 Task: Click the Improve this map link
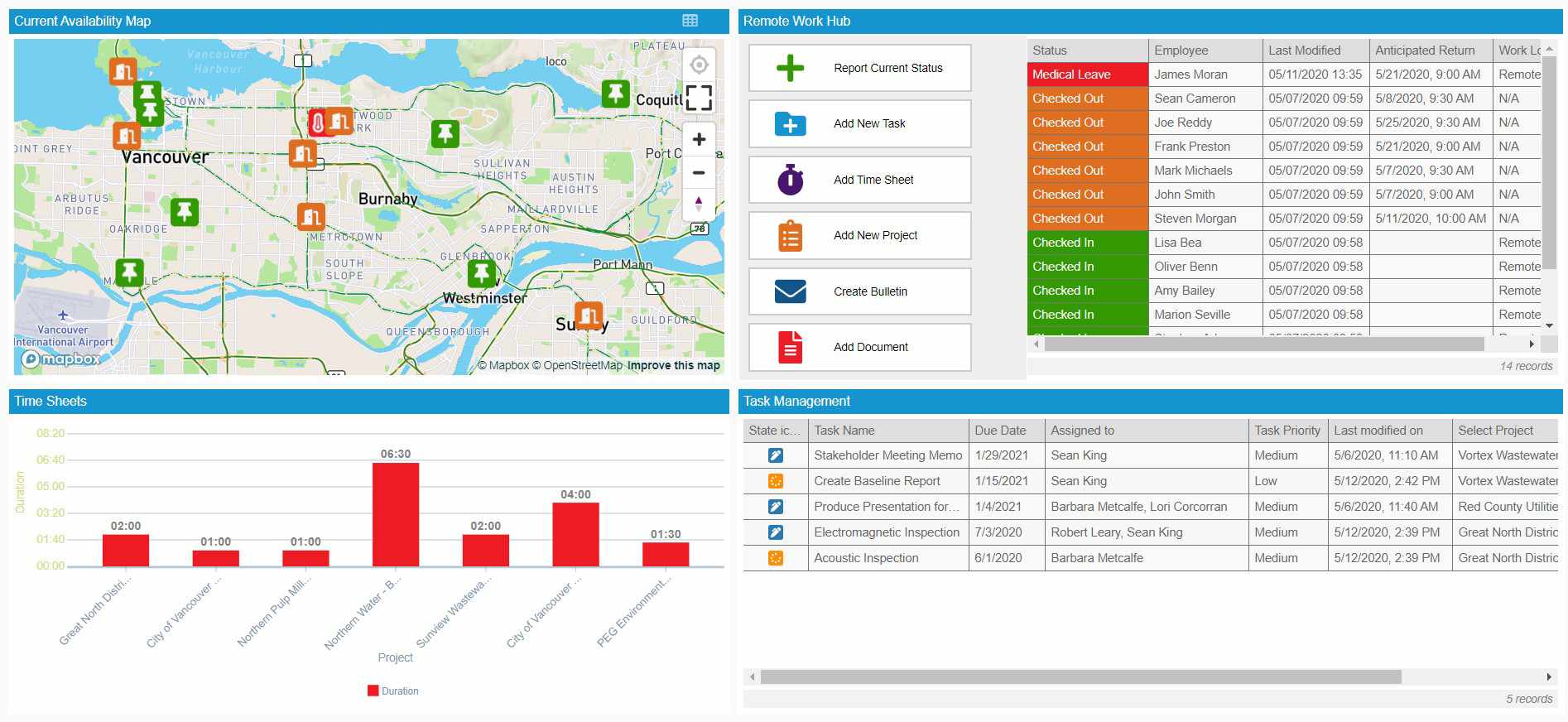coord(673,365)
